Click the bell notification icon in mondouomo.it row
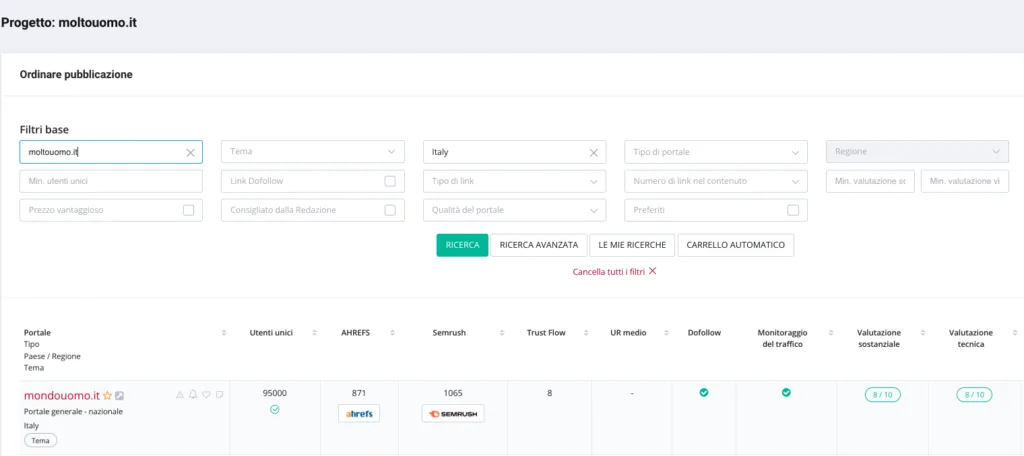Viewport: 1024px width, 456px height. coord(193,395)
